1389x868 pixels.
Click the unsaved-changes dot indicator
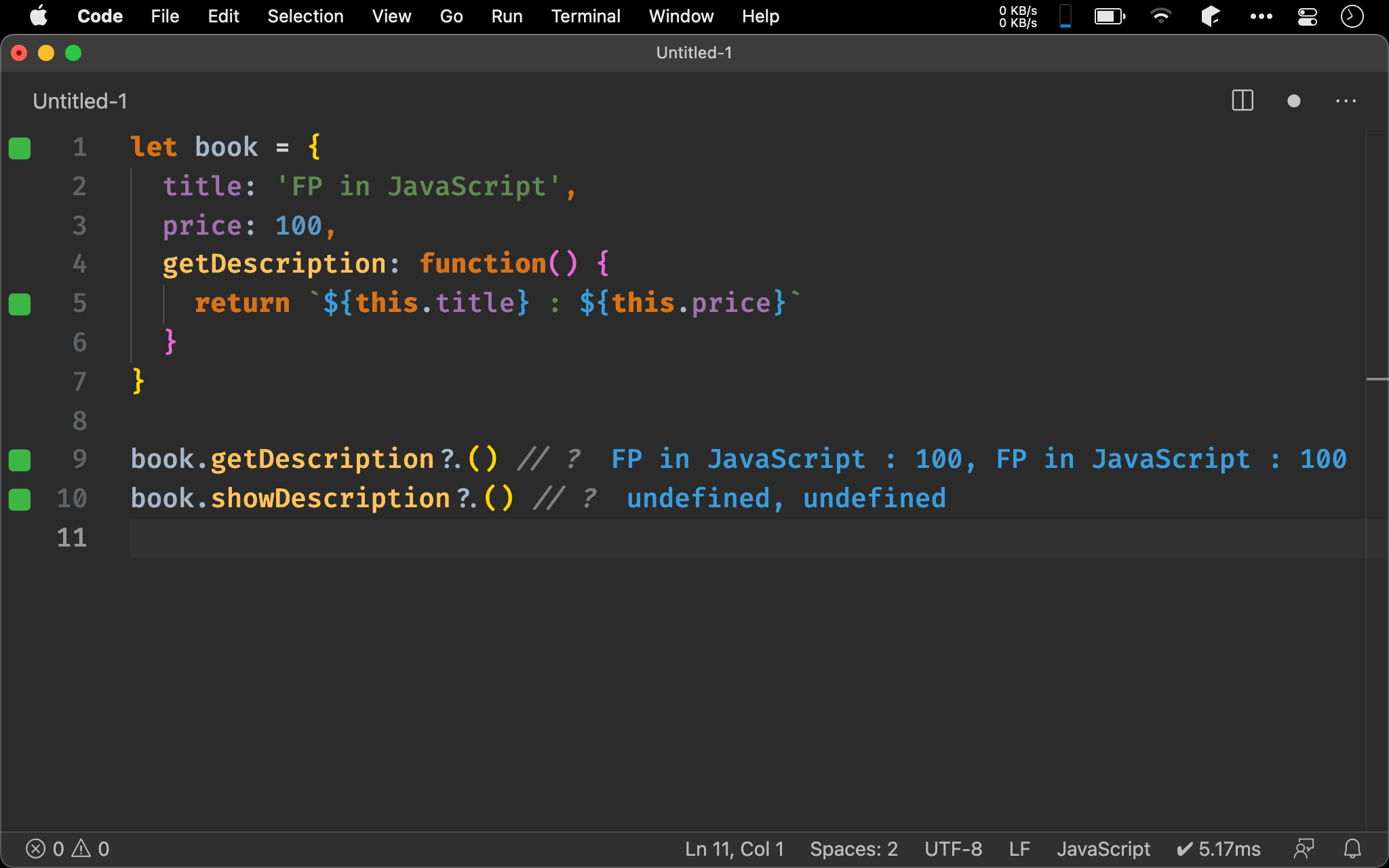1293,101
